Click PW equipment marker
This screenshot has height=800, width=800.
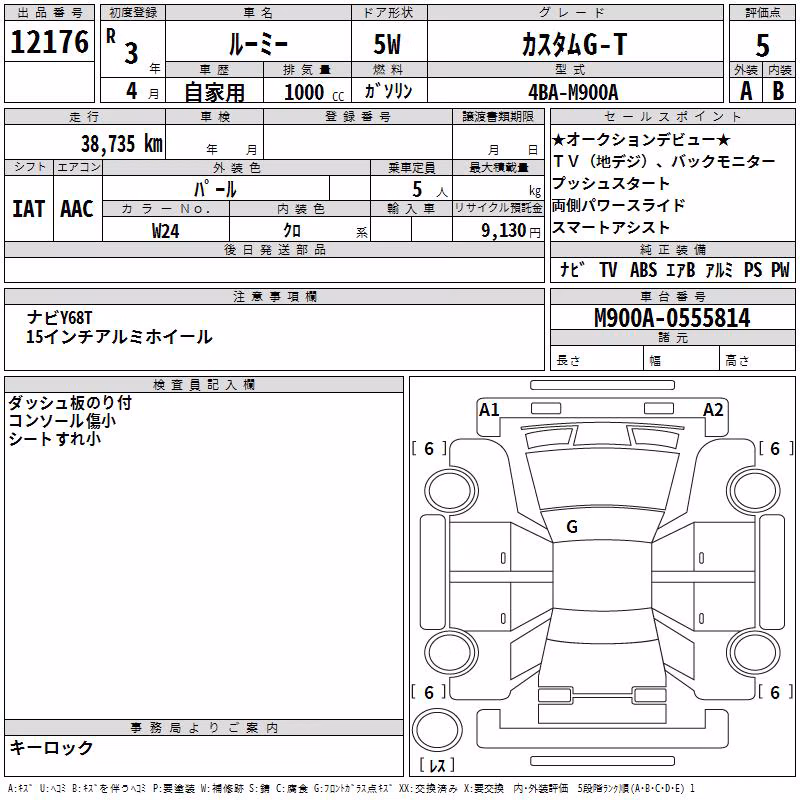780,269
